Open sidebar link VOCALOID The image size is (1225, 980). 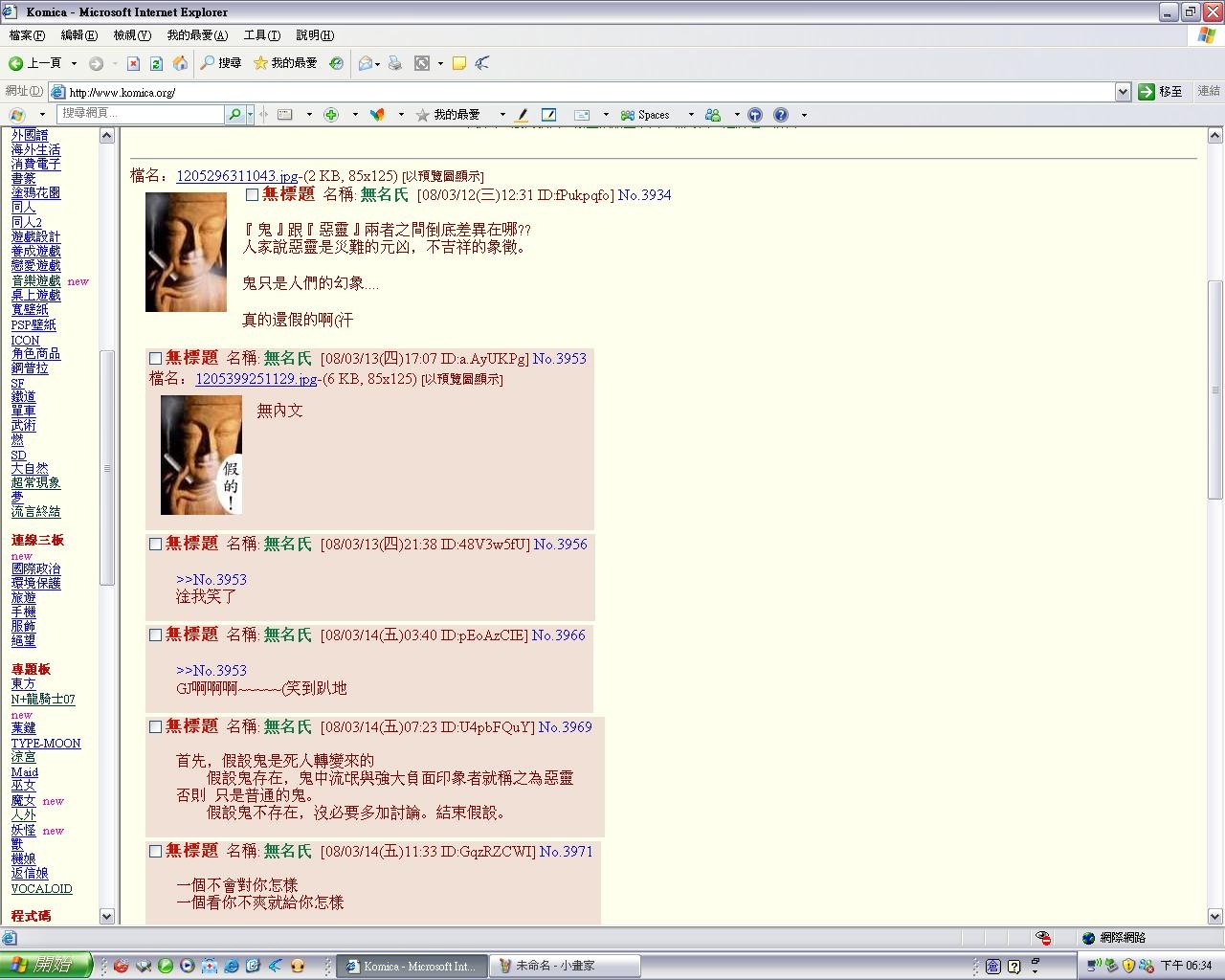pyautogui.click(x=41, y=888)
